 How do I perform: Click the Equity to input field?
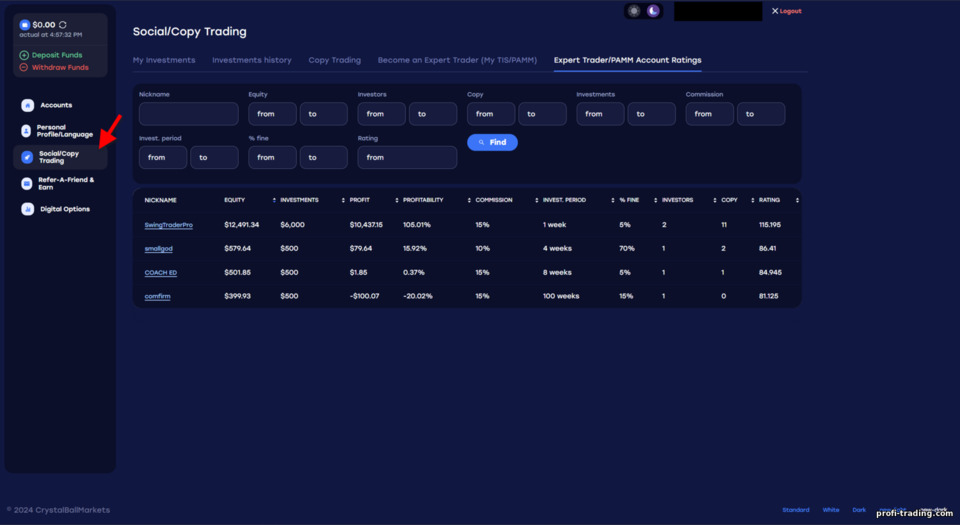point(323,114)
